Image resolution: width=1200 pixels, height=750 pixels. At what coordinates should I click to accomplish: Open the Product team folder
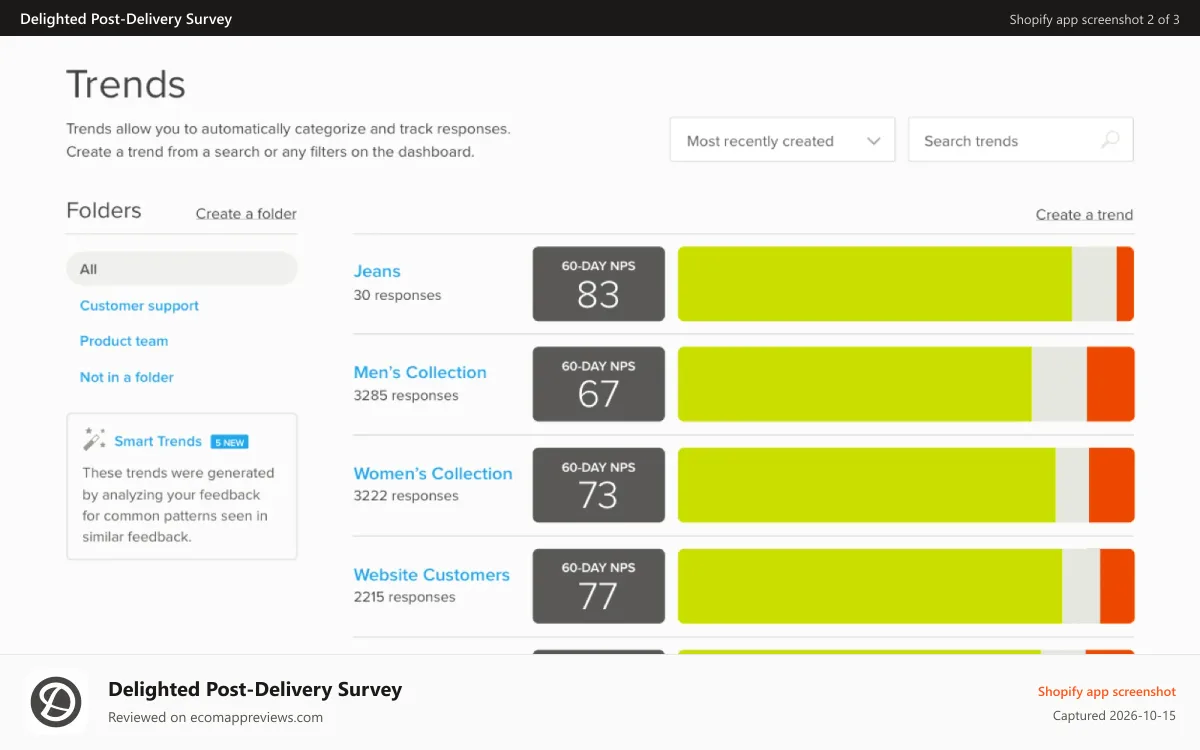tap(124, 341)
